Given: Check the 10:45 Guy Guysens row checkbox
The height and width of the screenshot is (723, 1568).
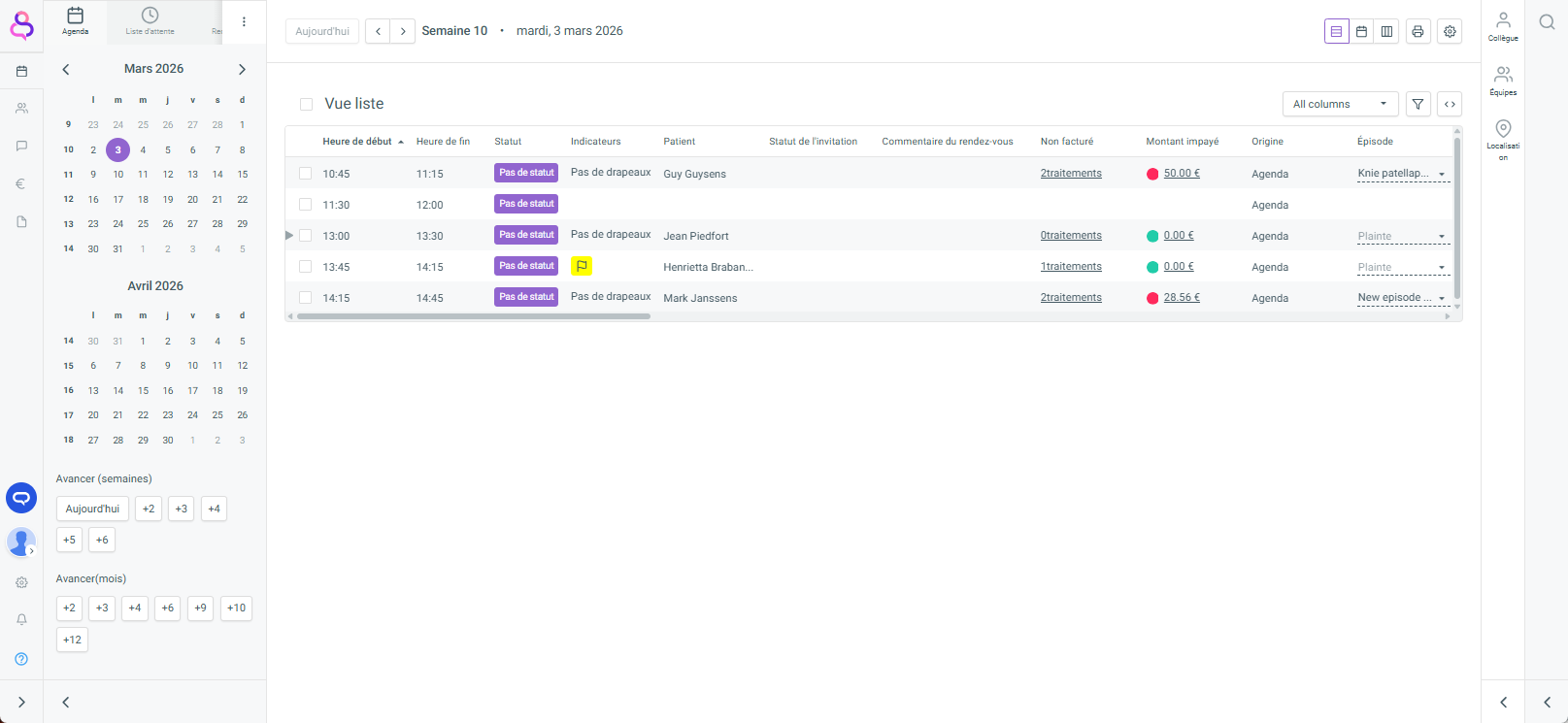Looking at the screenshot, I should coord(306,174).
